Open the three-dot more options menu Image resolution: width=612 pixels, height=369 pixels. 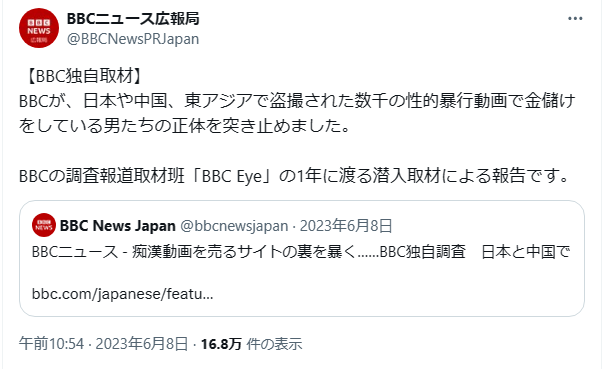pos(575,19)
